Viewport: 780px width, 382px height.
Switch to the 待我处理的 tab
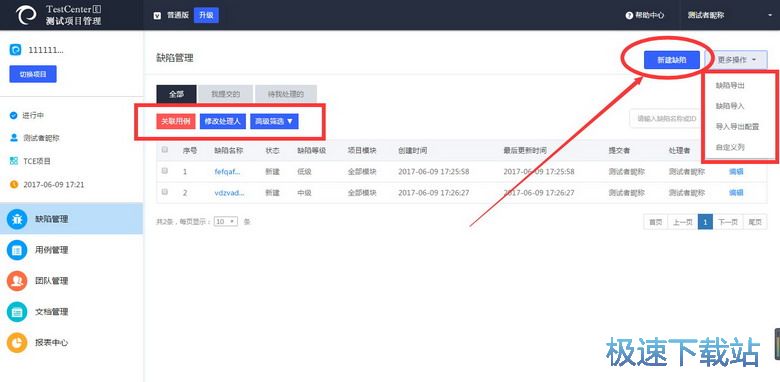click(x=286, y=94)
